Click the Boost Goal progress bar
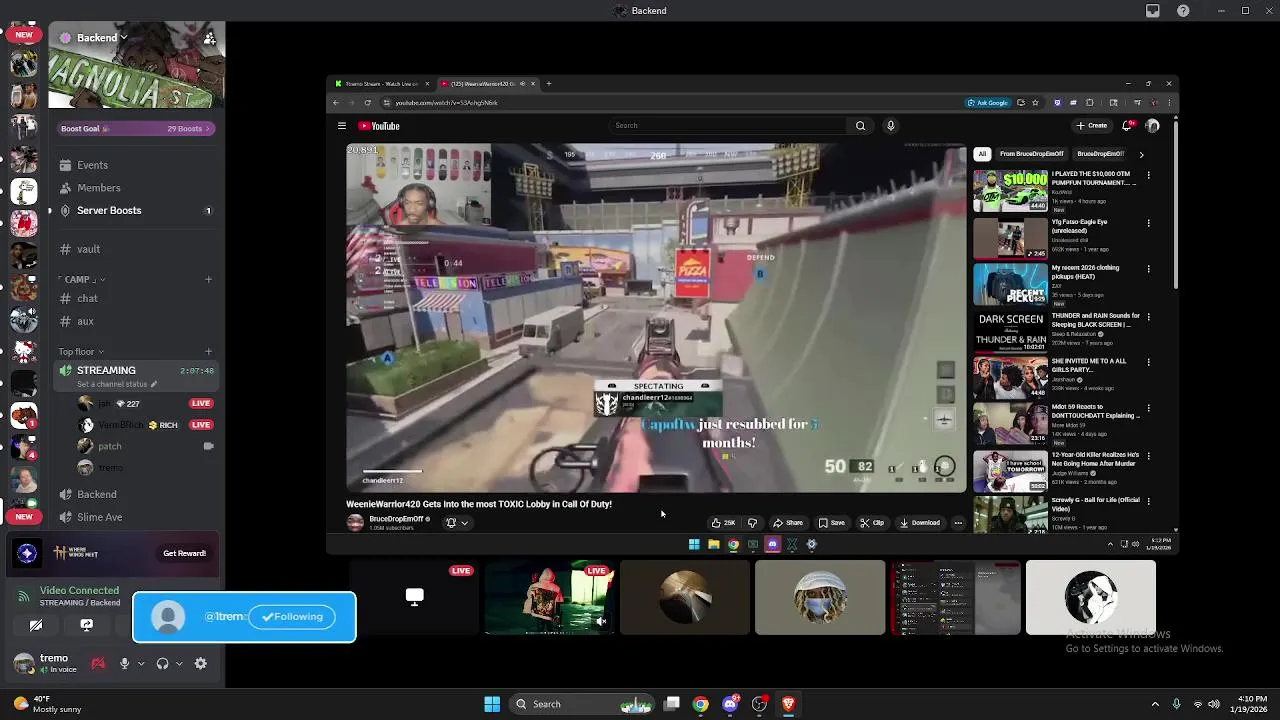1280x720 pixels. [134, 128]
